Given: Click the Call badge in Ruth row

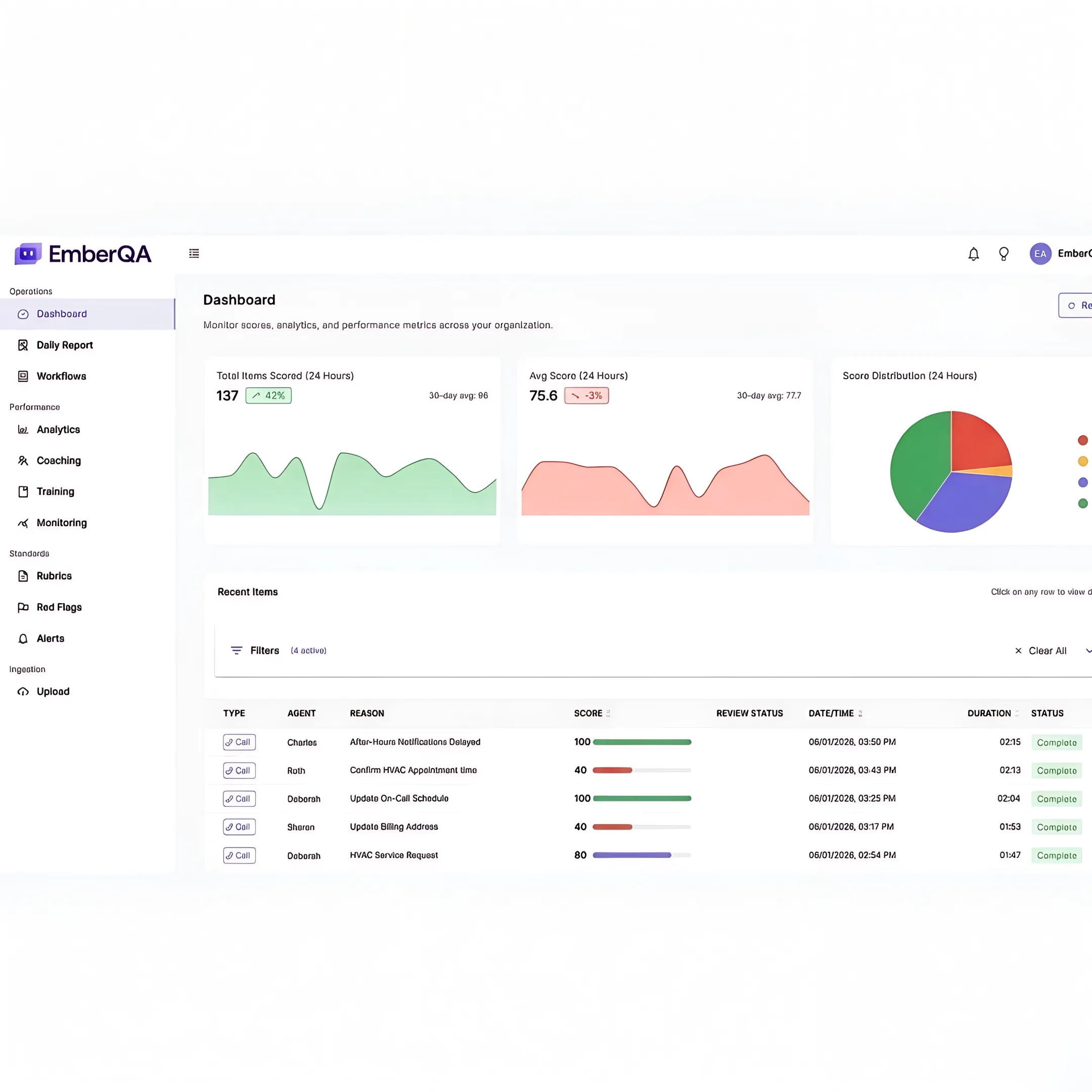Looking at the screenshot, I should pyautogui.click(x=239, y=770).
